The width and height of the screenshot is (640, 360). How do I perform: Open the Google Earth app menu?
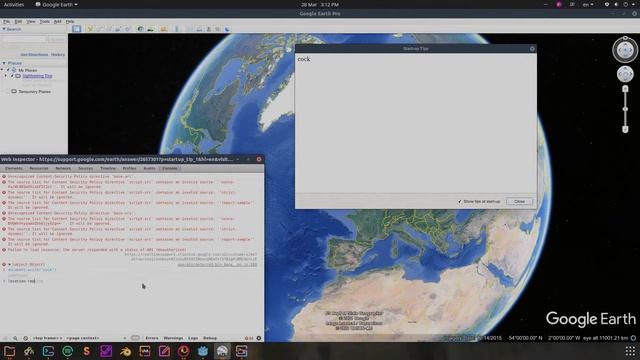(x=56, y=4)
